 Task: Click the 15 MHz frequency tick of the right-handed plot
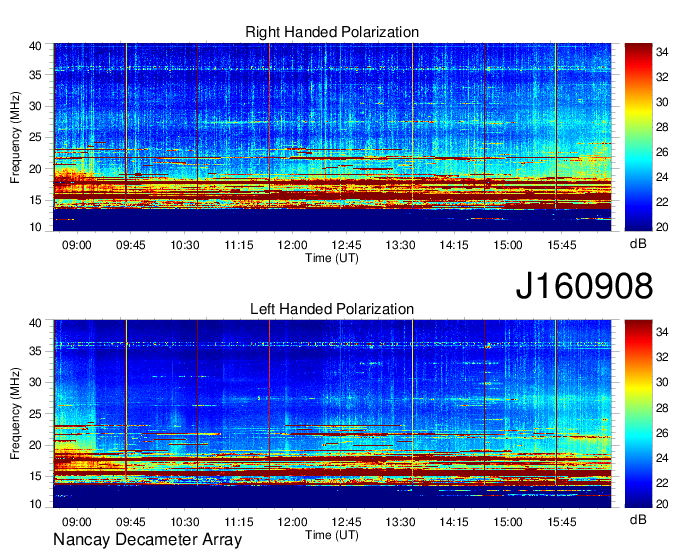[35, 200]
